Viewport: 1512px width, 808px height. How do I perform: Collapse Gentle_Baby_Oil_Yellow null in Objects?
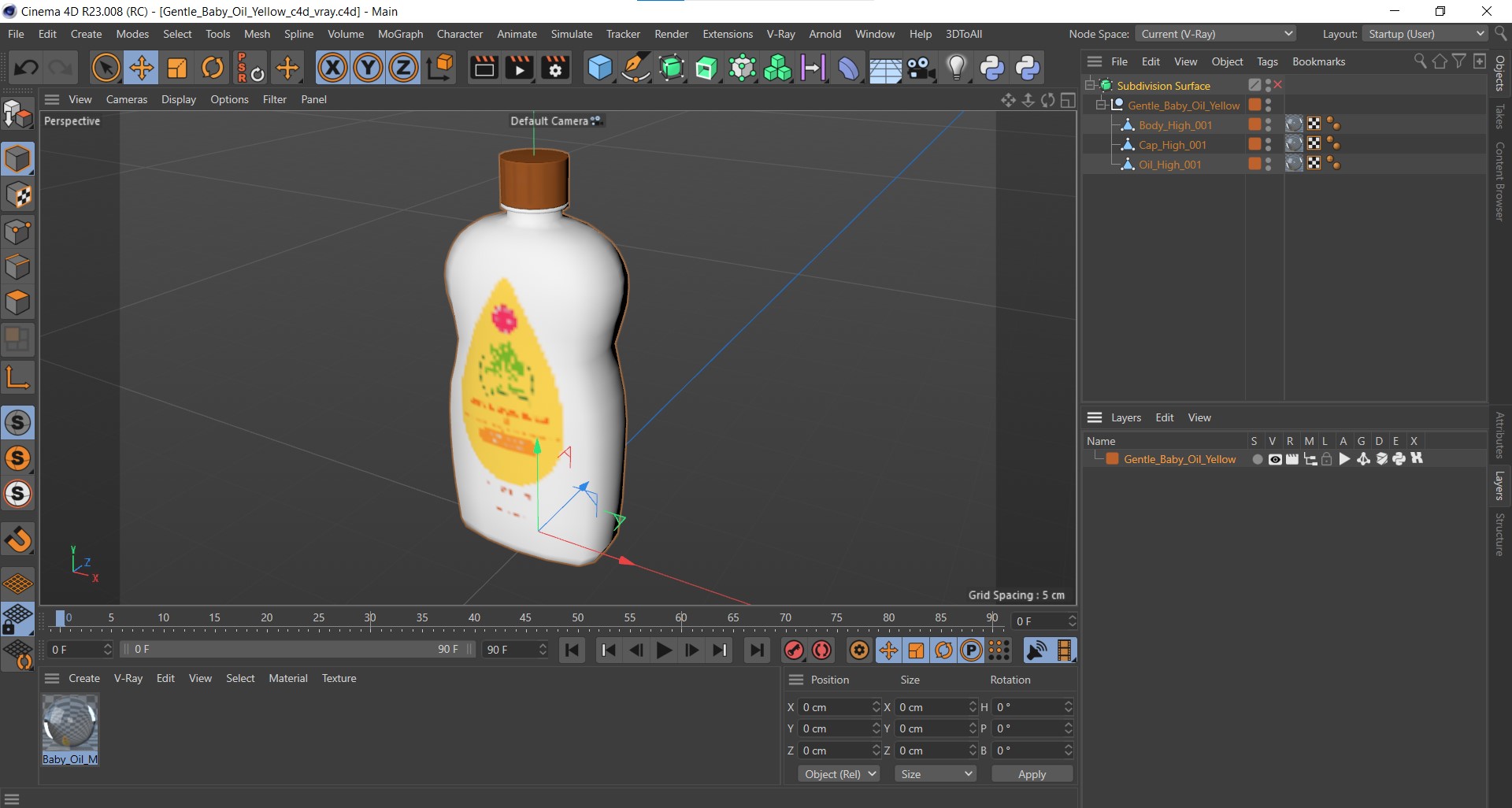point(1101,105)
